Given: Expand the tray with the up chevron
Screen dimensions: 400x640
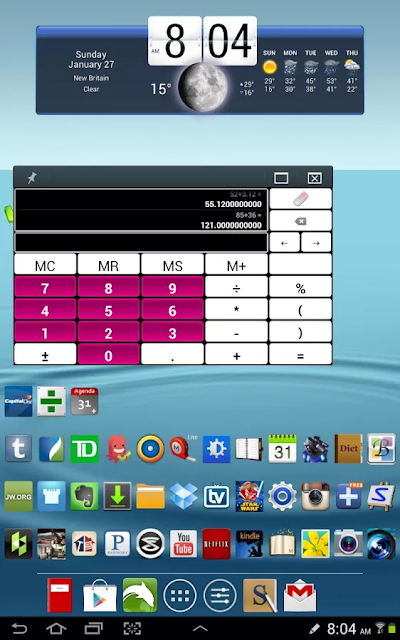Looking at the screenshot, I should pos(200,629).
